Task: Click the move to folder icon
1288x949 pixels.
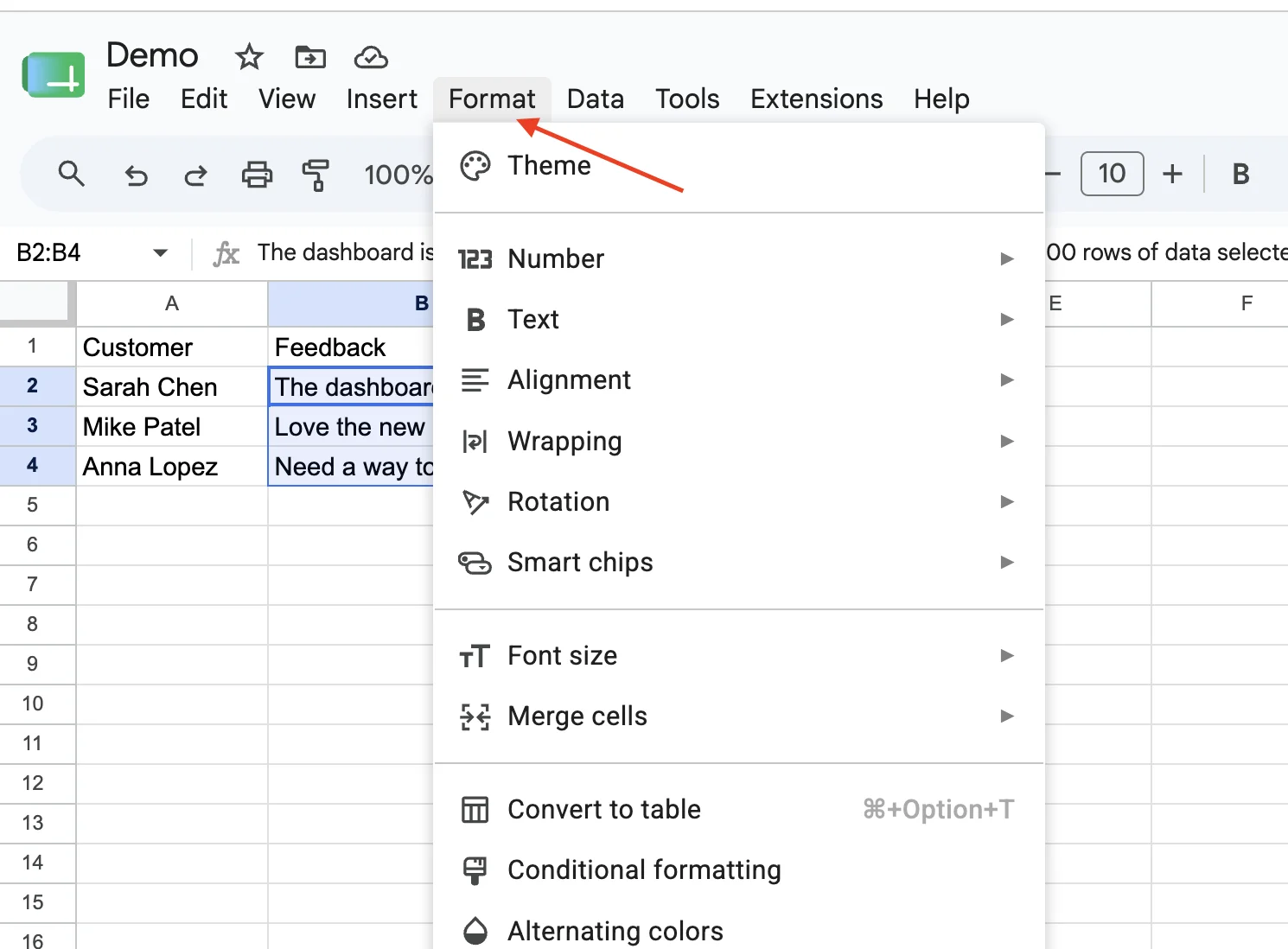Action: click(x=310, y=57)
